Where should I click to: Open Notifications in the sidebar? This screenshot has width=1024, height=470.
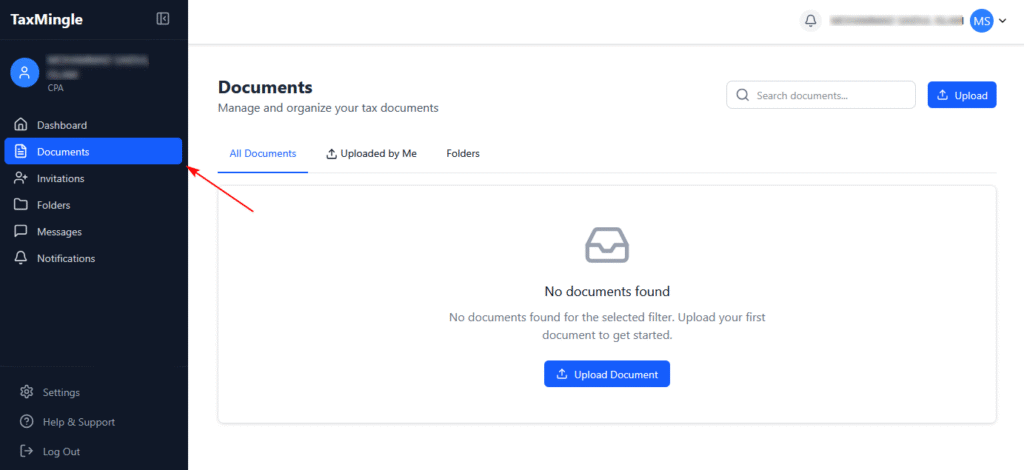point(65,258)
